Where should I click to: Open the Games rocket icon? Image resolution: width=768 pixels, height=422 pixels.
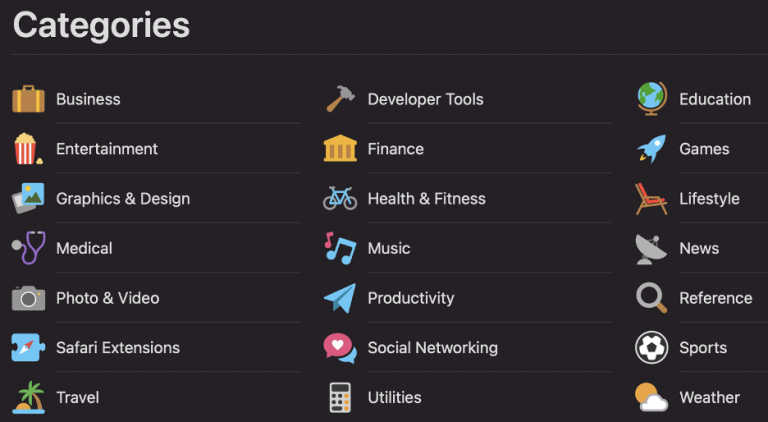tap(652, 148)
